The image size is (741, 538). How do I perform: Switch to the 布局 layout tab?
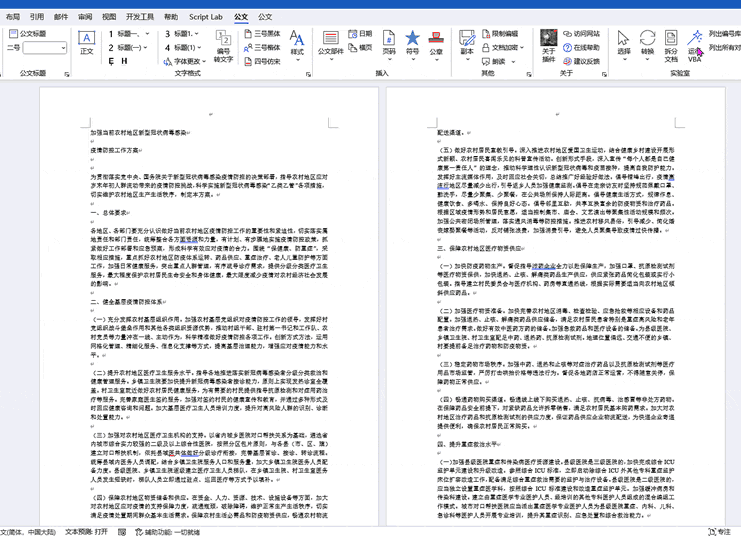[x=13, y=17]
